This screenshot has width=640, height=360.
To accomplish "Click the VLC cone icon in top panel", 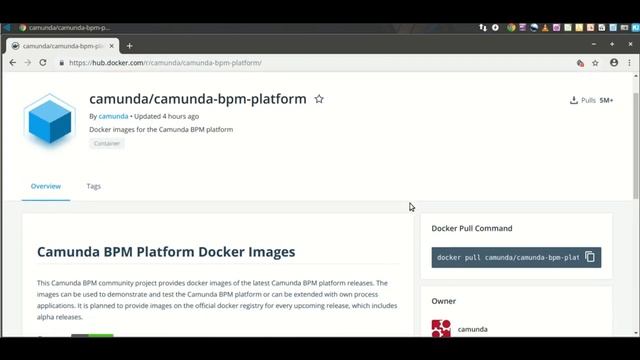I will click(545, 28).
